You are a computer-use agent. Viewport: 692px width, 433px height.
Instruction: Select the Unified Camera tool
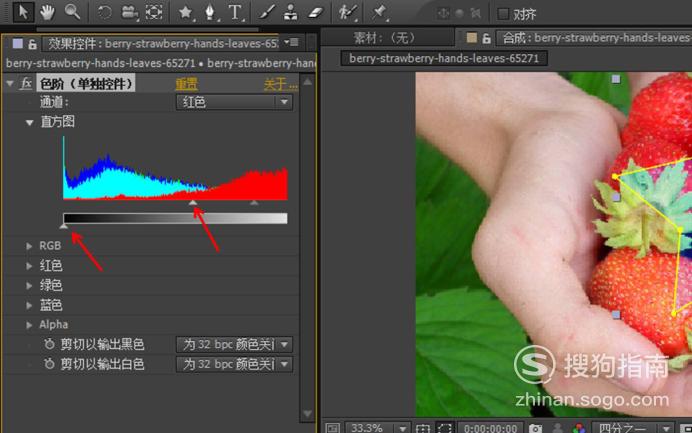click(x=129, y=12)
